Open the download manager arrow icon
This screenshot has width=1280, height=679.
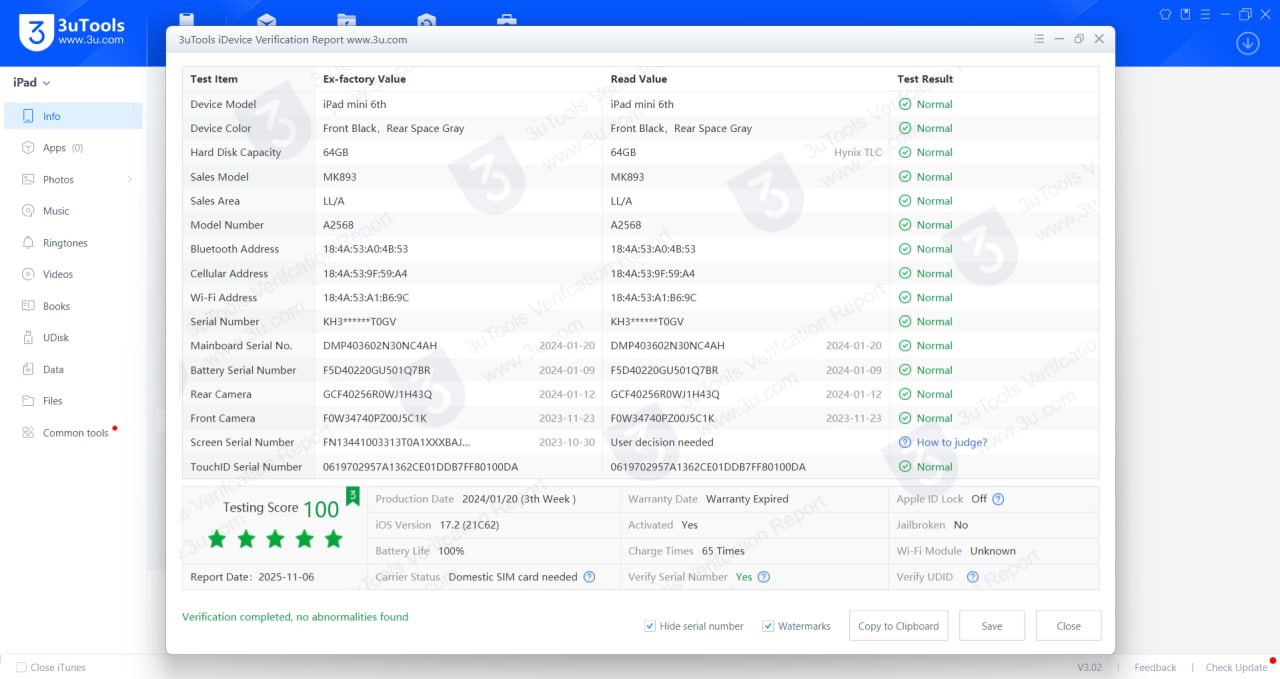pyautogui.click(x=1247, y=43)
